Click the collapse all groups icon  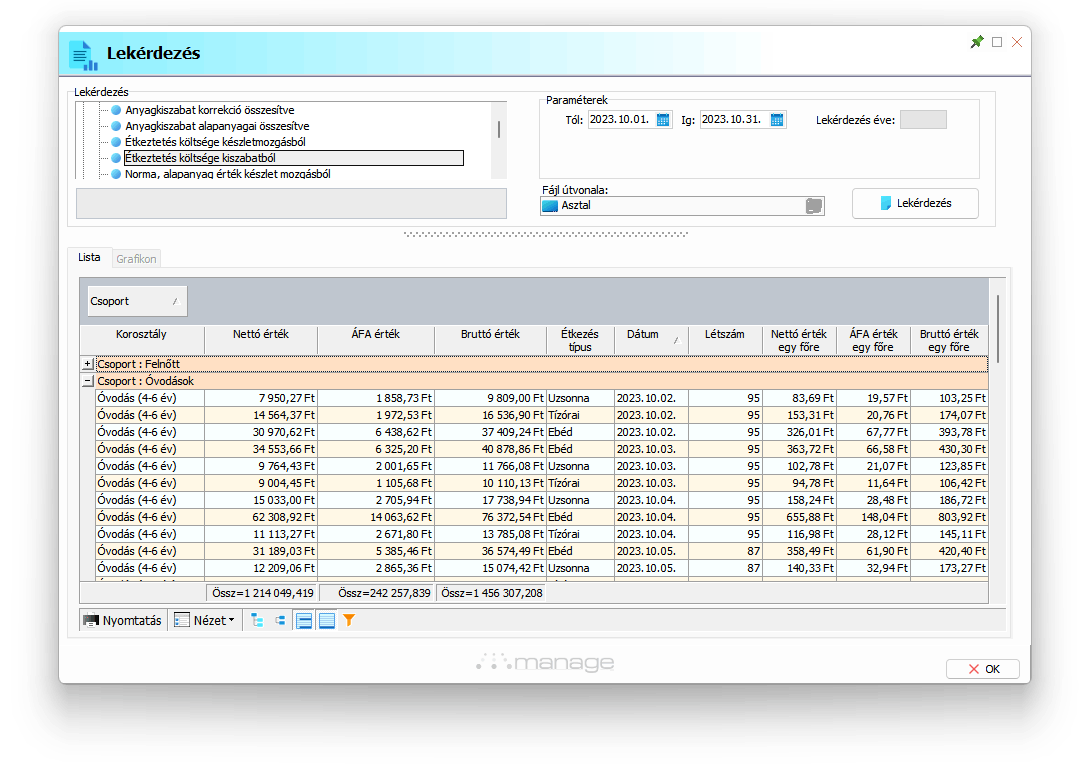click(x=280, y=621)
